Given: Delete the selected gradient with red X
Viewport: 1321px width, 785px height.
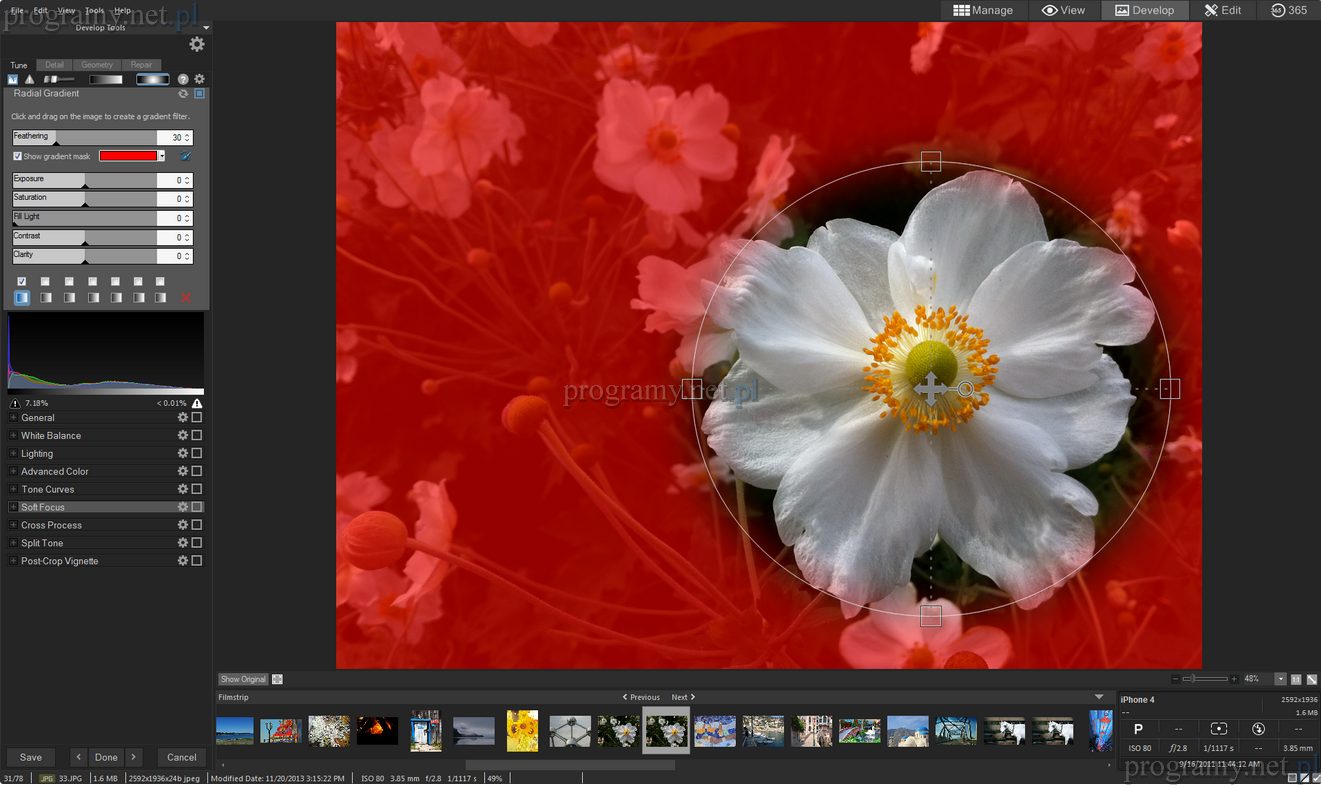Looking at the screenshot, I should pos(186,298).
